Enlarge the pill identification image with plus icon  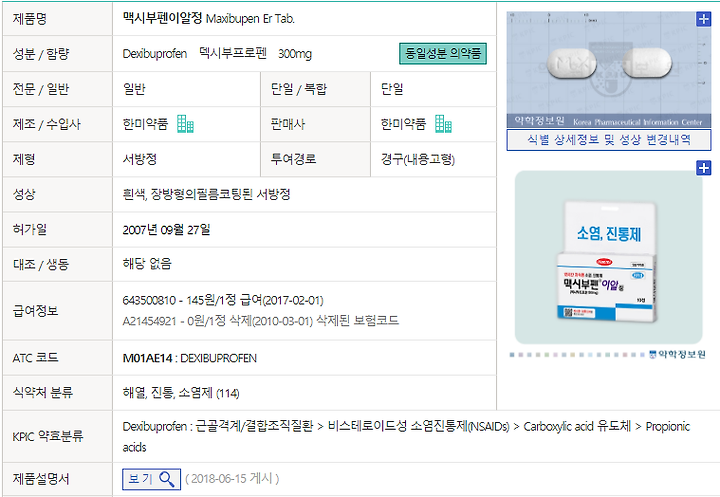click(703, 19)
